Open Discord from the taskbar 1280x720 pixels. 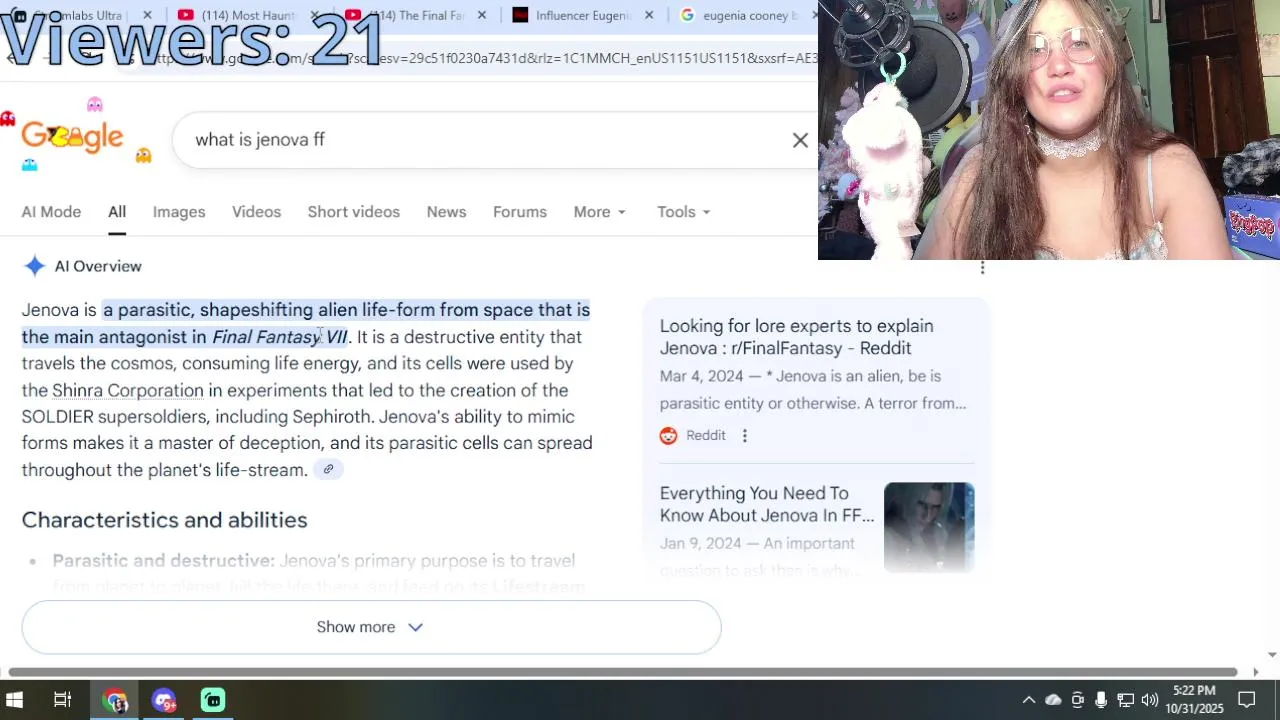pyautogui.click(x=164, y=700)
